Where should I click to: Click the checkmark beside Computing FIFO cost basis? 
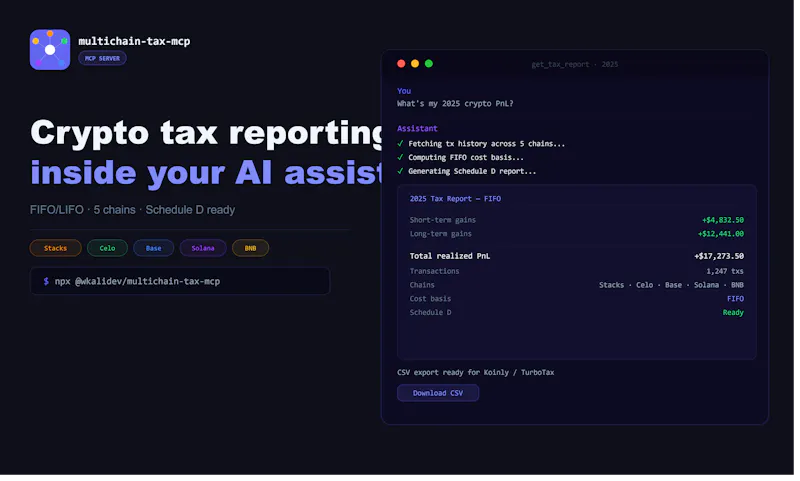[x=403, y=158]
